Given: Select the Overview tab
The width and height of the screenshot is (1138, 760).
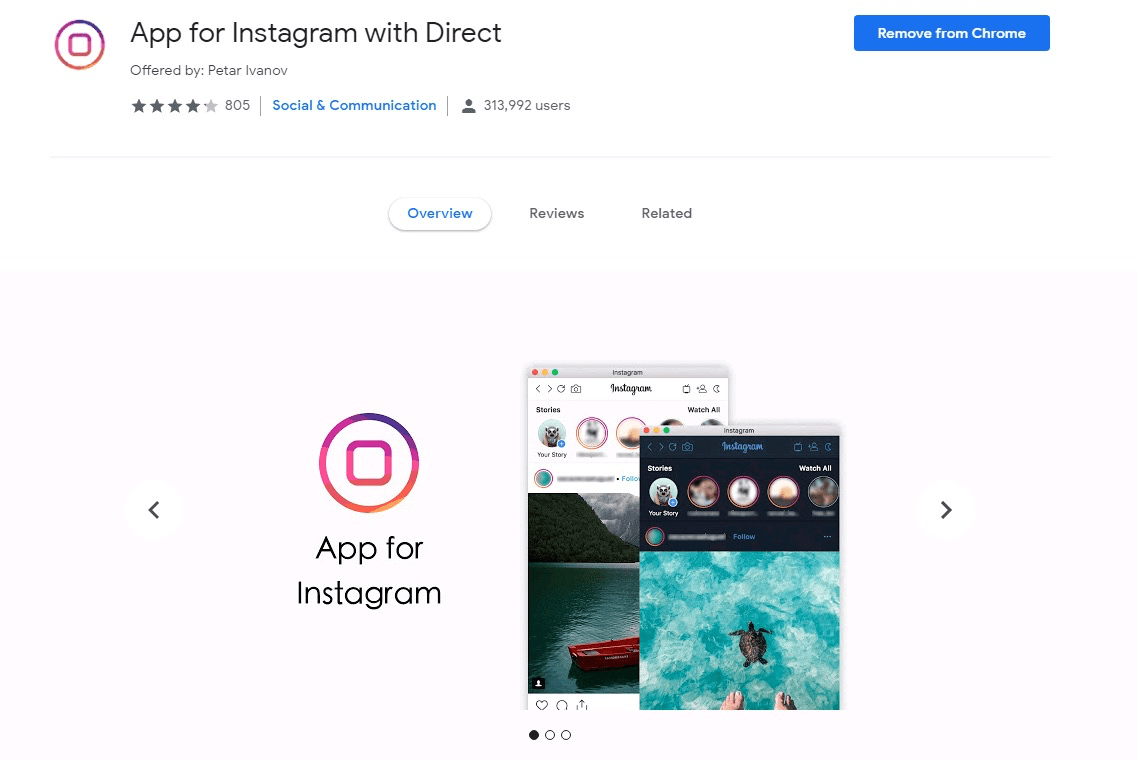Looking at the screenshot, I should click(440, 213).
